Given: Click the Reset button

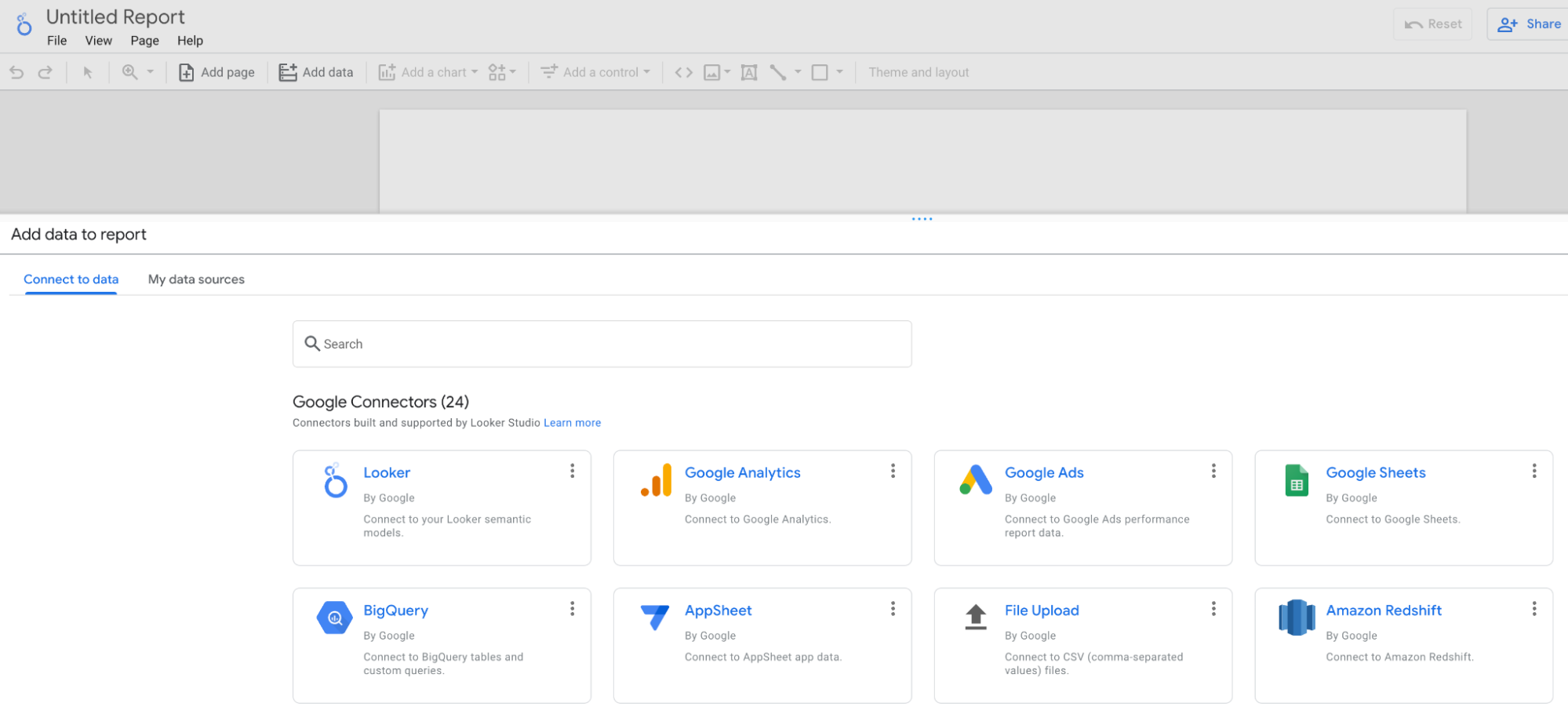Looking at the screenshot, I should 1433,24.
